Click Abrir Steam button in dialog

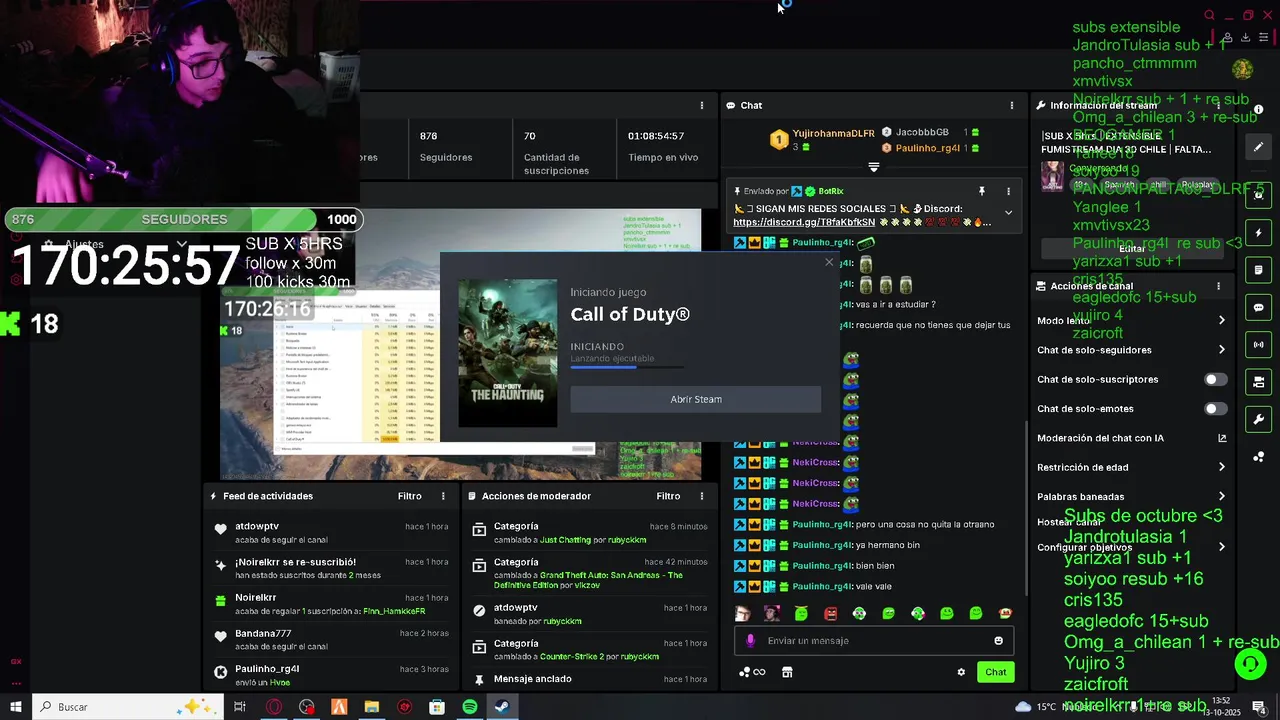tap(696, 399)
